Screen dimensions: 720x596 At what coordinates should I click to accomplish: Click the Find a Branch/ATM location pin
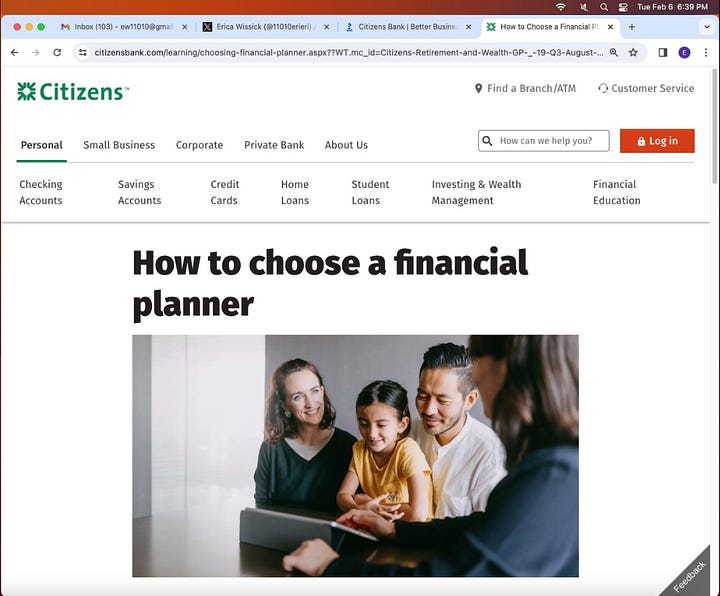point(478,88)
